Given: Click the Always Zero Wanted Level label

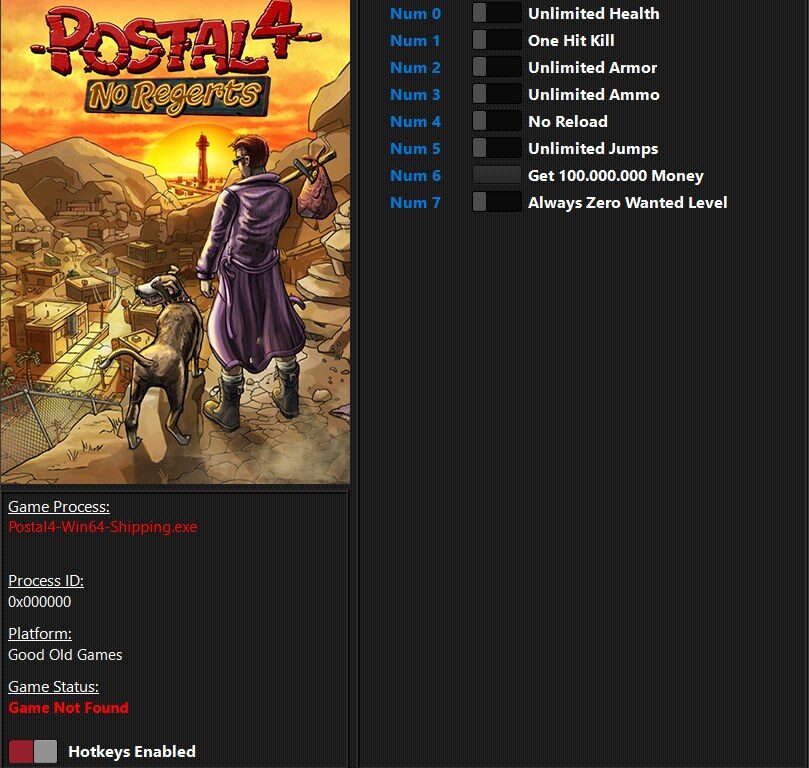Looking at the screenshot, I should (627, 203).
